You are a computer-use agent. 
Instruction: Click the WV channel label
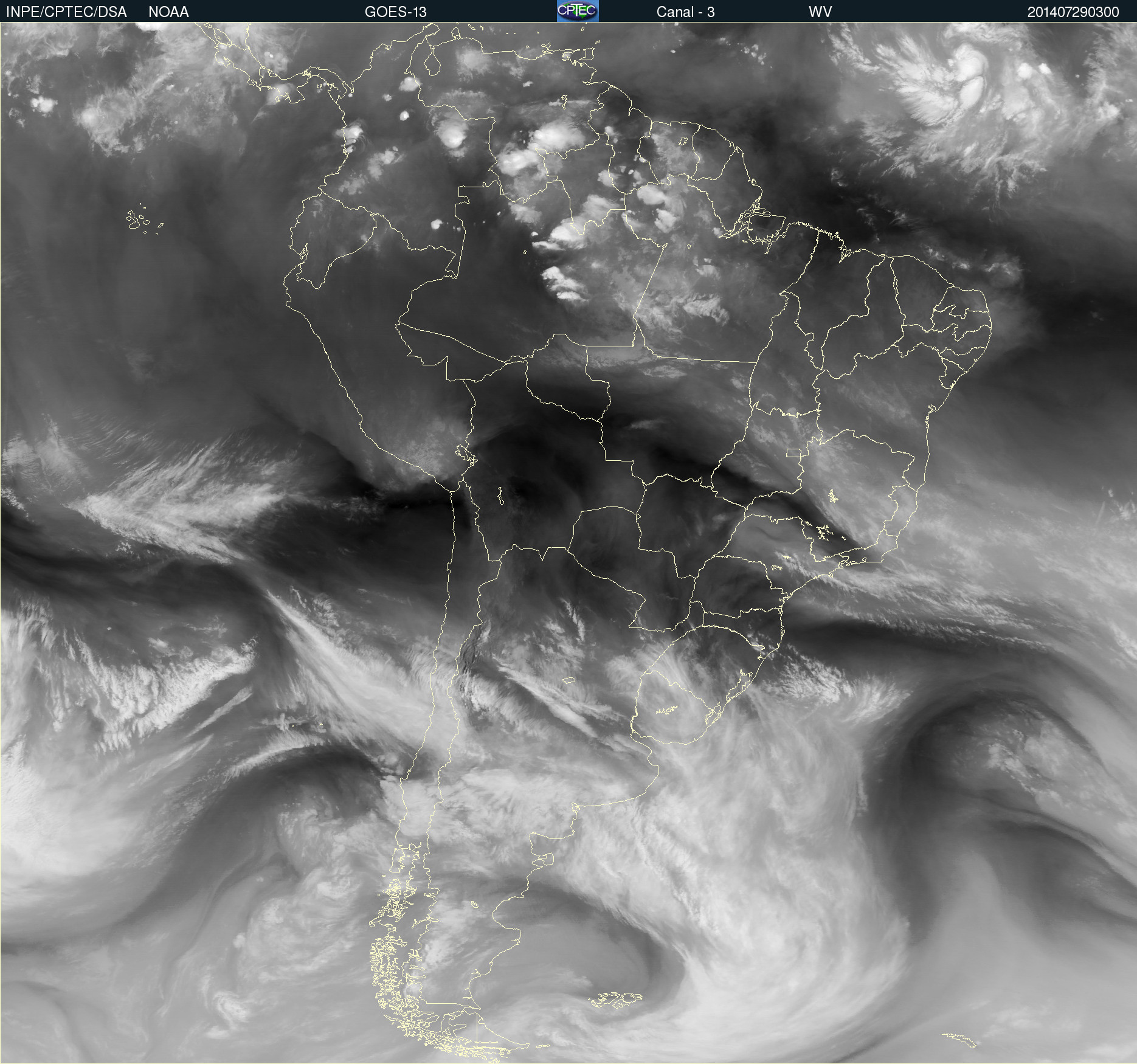820,12
